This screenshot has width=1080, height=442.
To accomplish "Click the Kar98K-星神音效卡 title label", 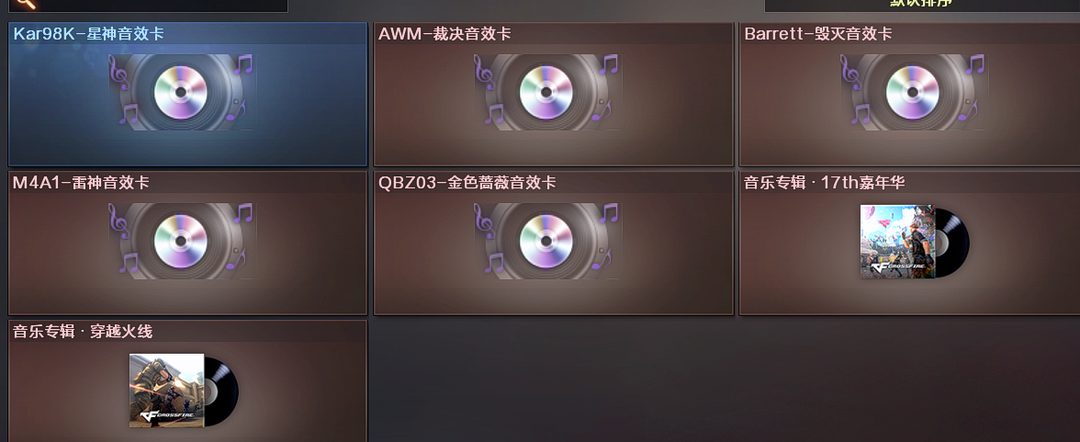I will [x=89, y=34].
